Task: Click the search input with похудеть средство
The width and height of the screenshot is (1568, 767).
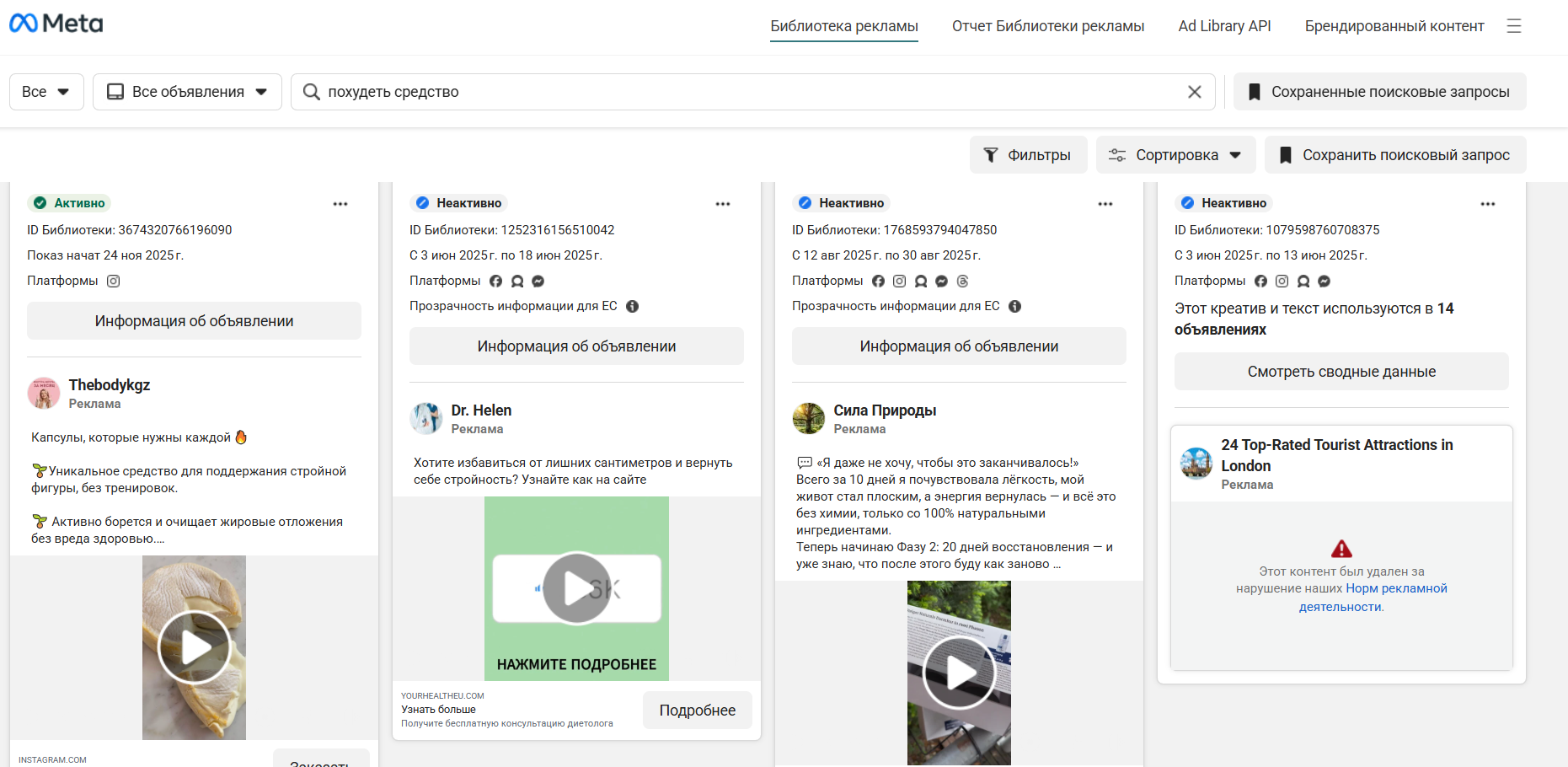Action: coord(741,92)
